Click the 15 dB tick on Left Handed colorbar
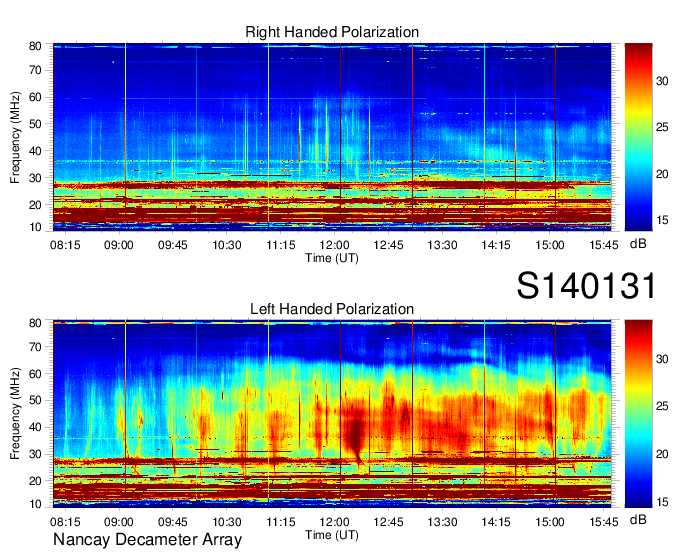Image resolution: width=680 pixels, height=552 pixels. tap(662, 502)
